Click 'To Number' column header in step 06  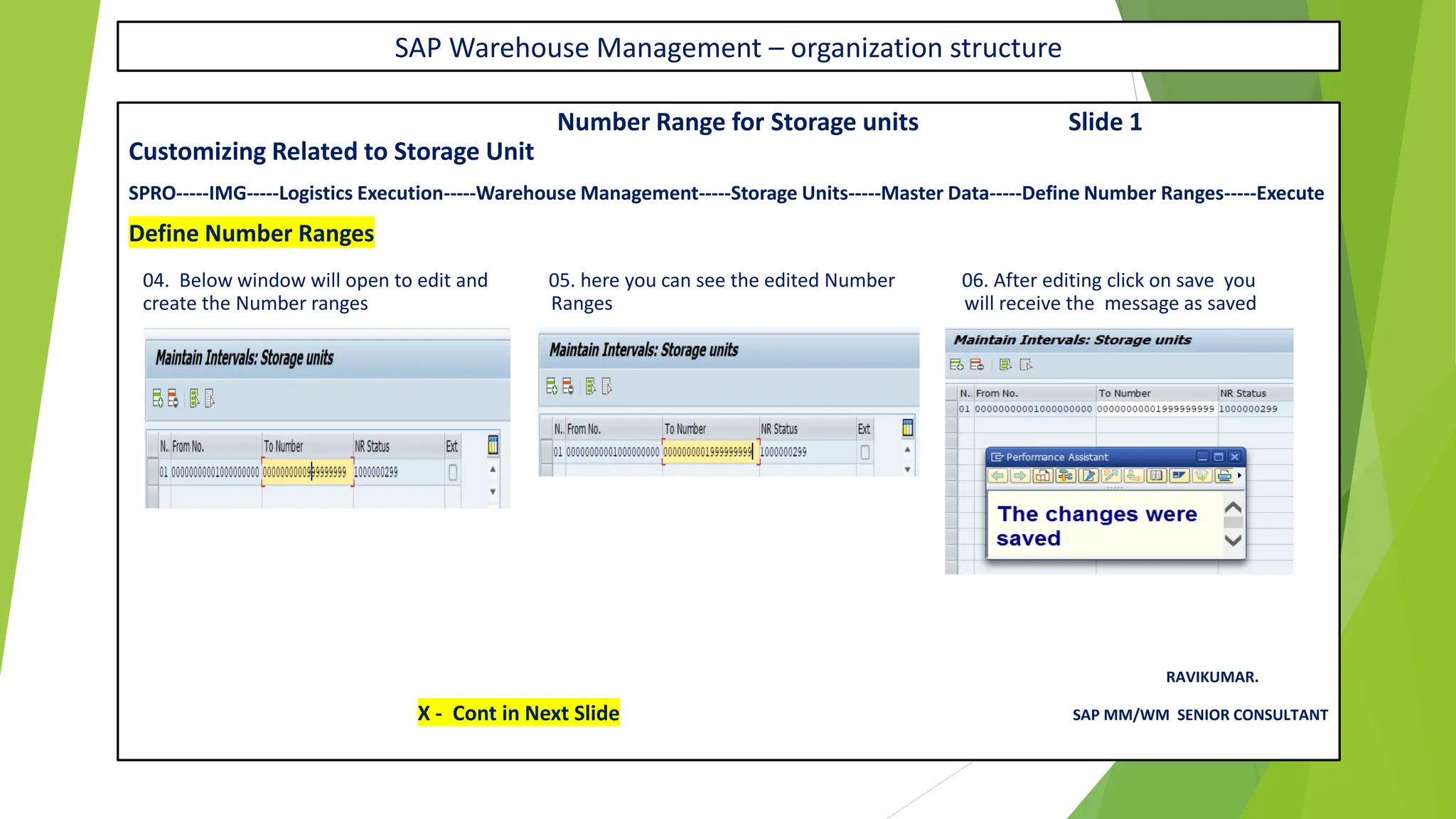tap(1157, 393)
